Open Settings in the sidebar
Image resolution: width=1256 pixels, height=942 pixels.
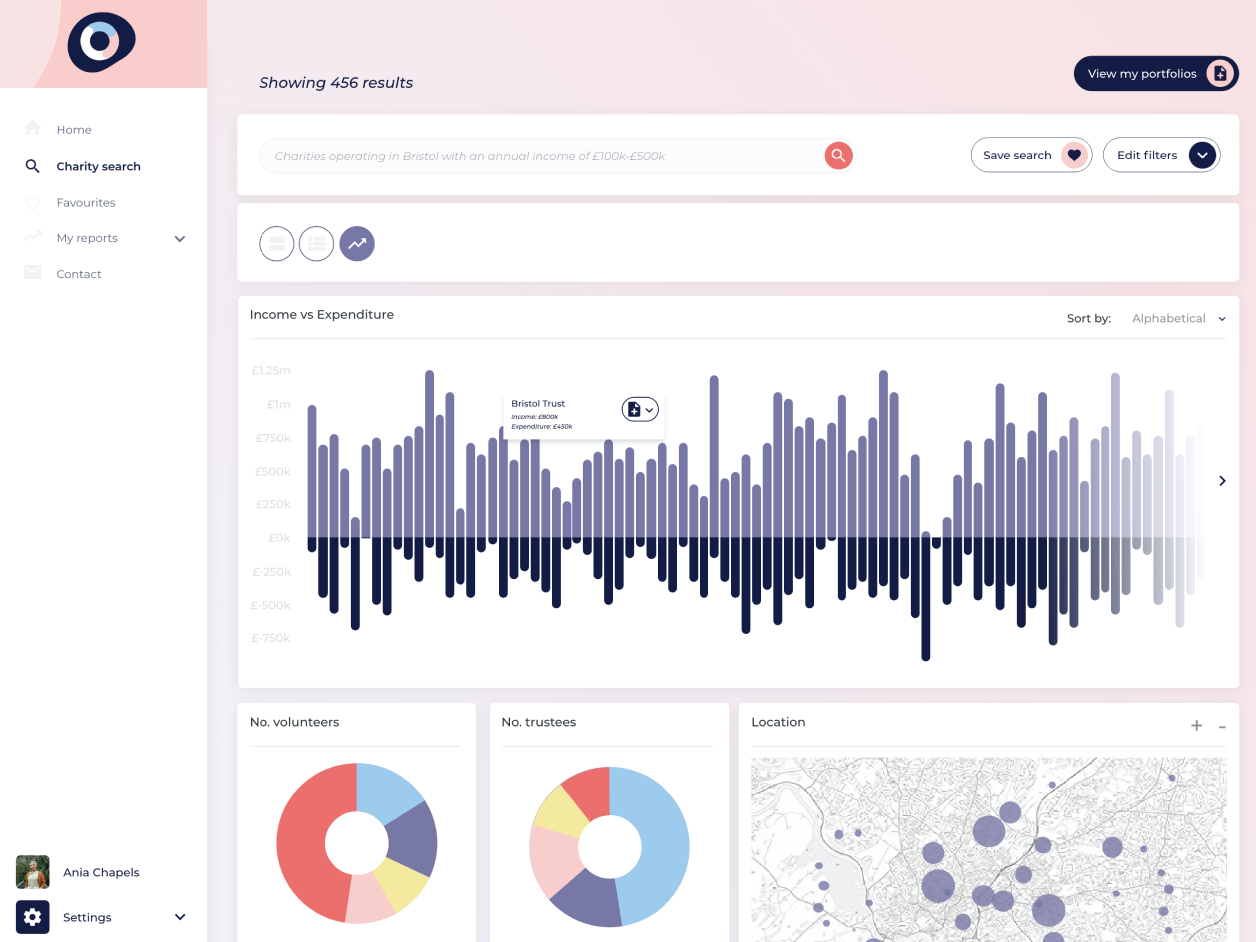pyautogui.click(x=87, y=917)
